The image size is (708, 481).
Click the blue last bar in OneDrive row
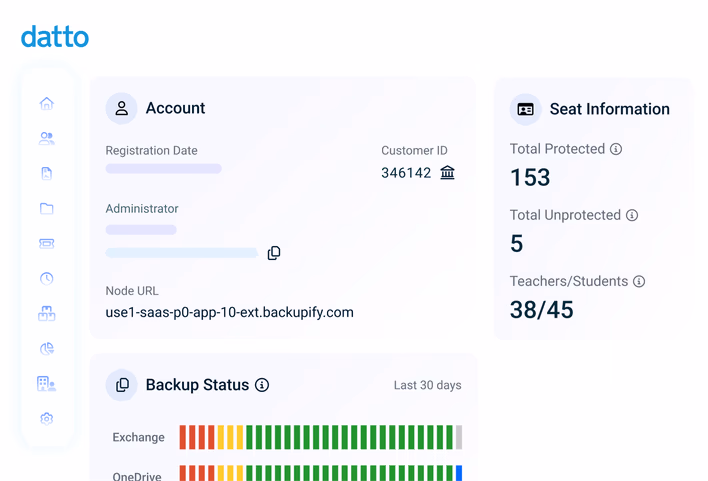tap(459, 473)
